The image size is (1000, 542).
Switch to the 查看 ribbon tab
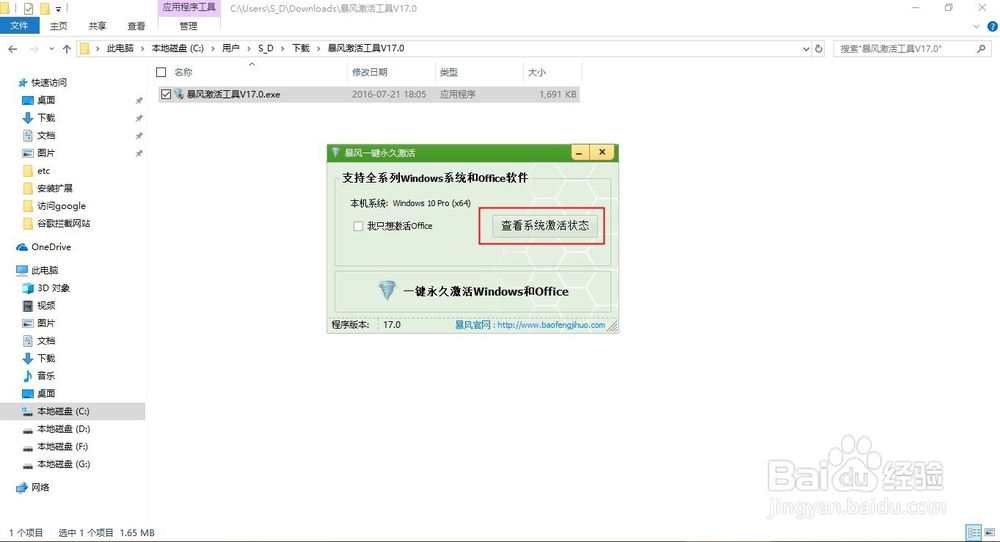tap(136, 26)
